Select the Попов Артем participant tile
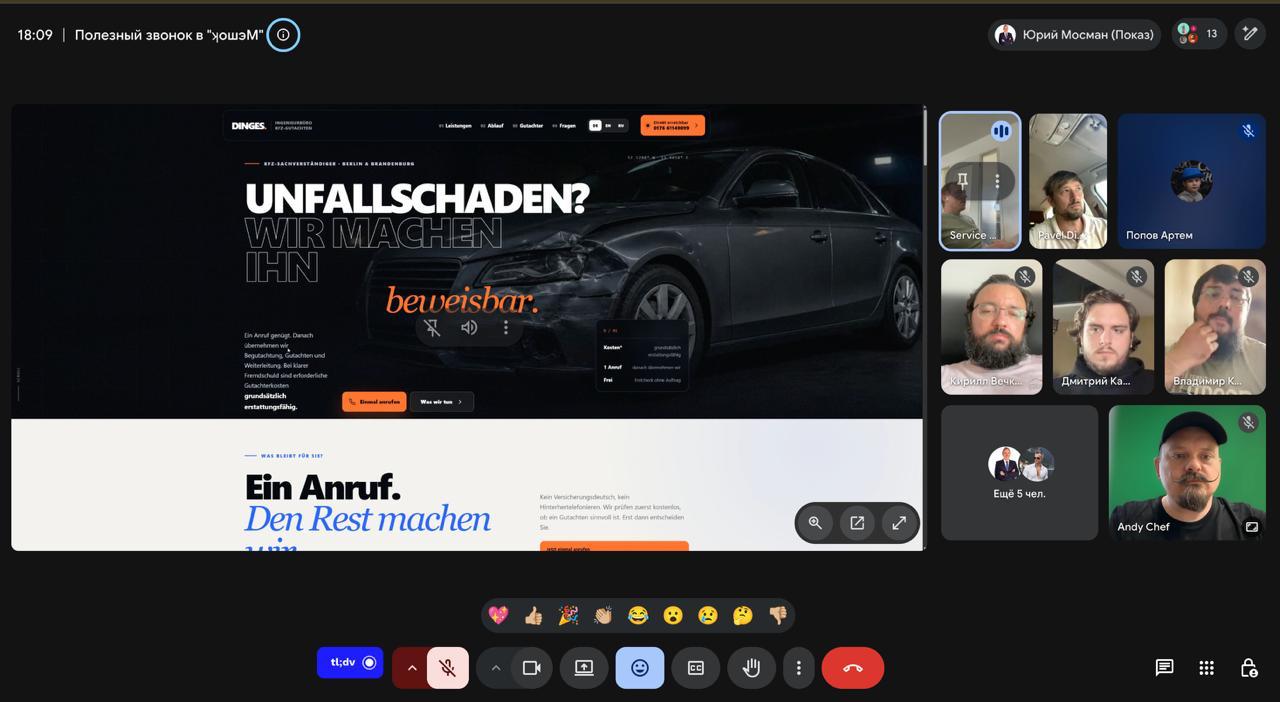The width and height of the screenshot is (1280, 702). coord(1191,181)
